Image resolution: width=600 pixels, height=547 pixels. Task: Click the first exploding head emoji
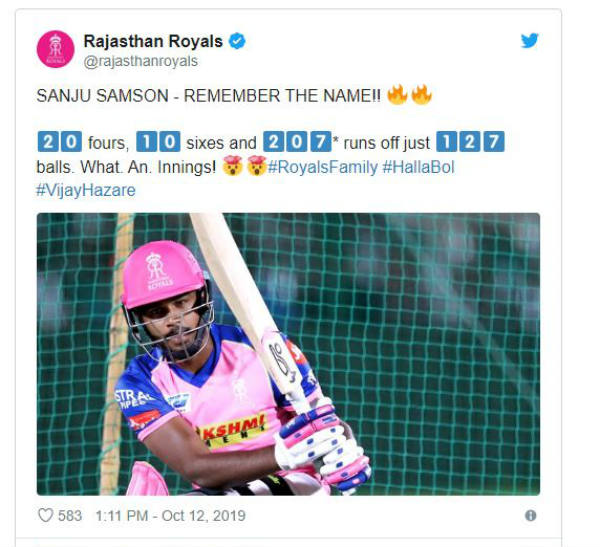233,166
